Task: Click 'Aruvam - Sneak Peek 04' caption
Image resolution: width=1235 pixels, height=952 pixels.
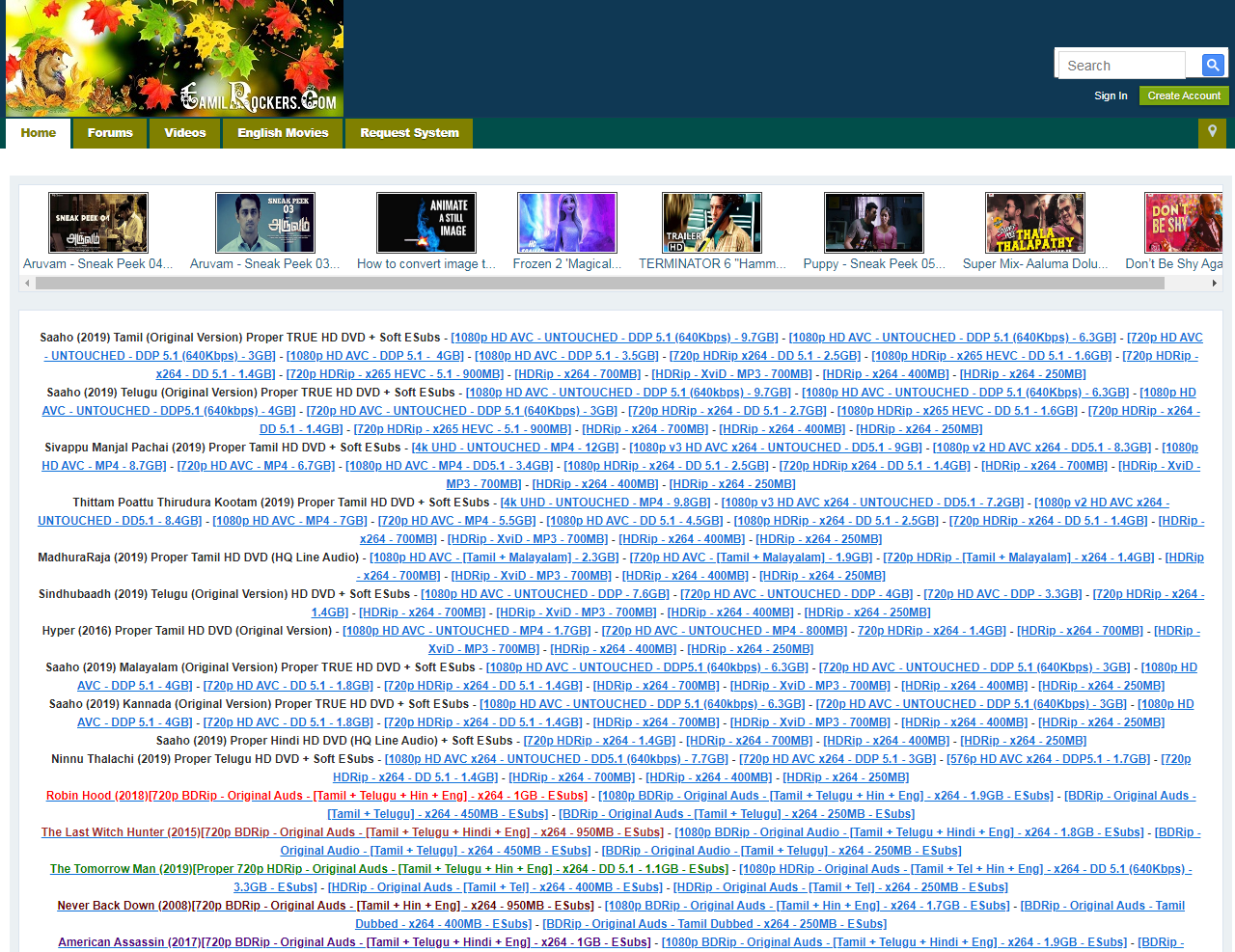Action: [x=98, y=263]
